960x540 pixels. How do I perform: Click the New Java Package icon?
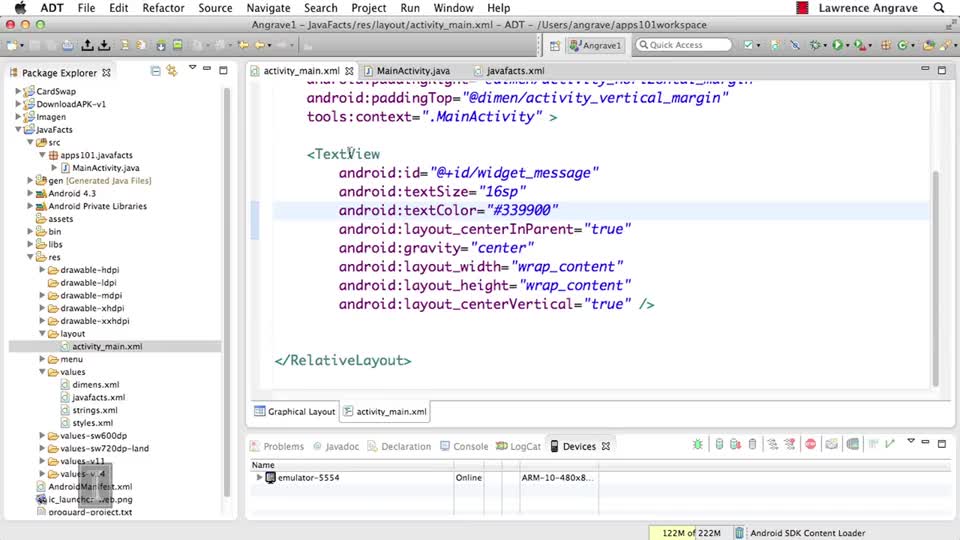click(885, 45)
